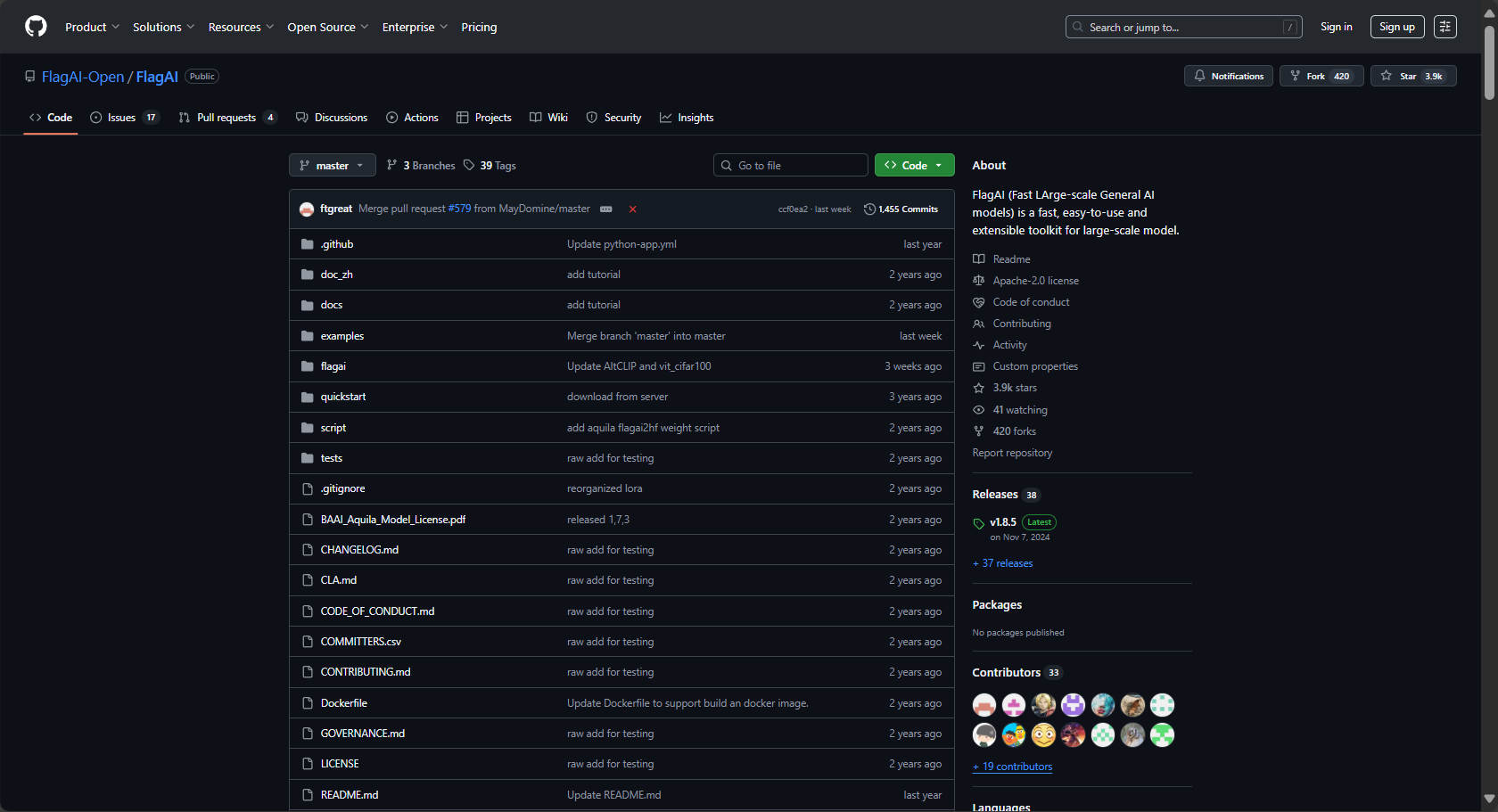Screen dimensions: 1498x812
Task: Open the Wiki tab
Action: coord(549,118)
